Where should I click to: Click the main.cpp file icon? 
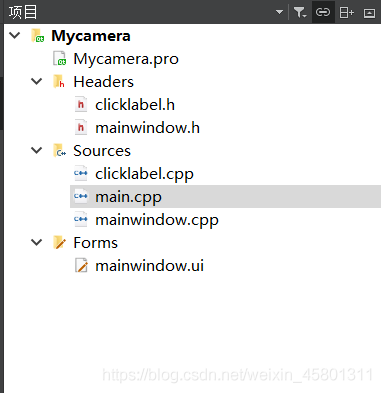tap(81, 196)
